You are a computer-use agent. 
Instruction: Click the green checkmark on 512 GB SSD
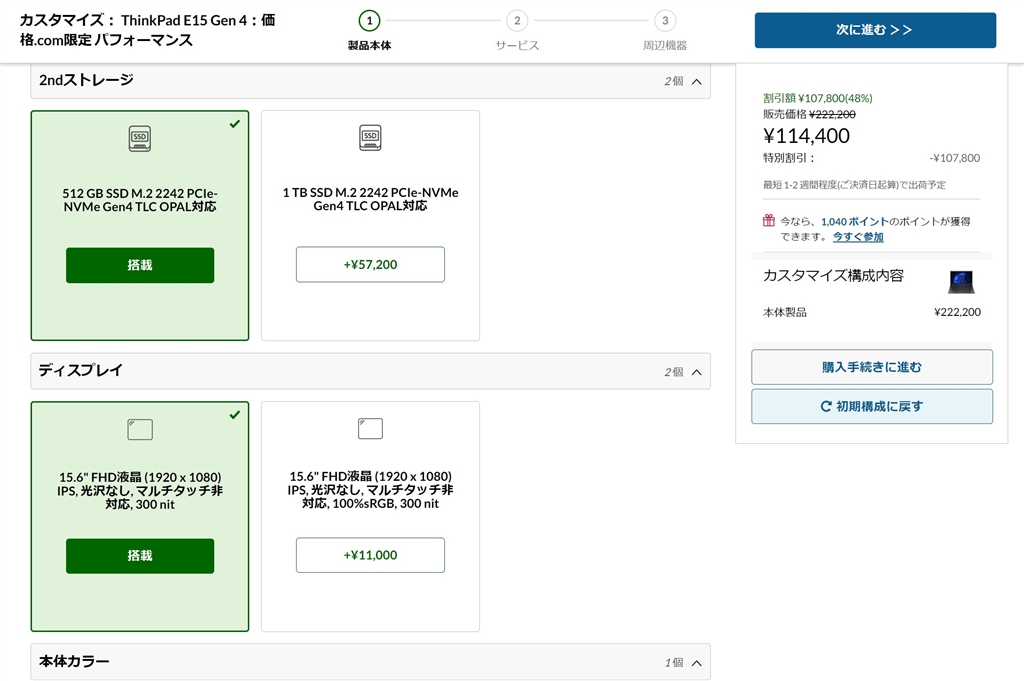pos(234,124)
